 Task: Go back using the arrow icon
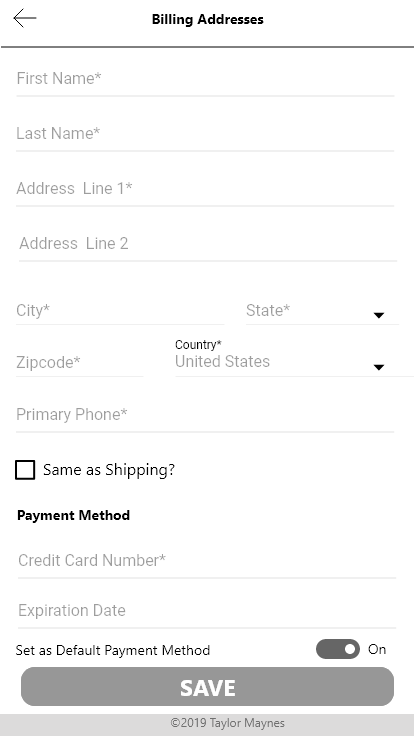[25, 19]
